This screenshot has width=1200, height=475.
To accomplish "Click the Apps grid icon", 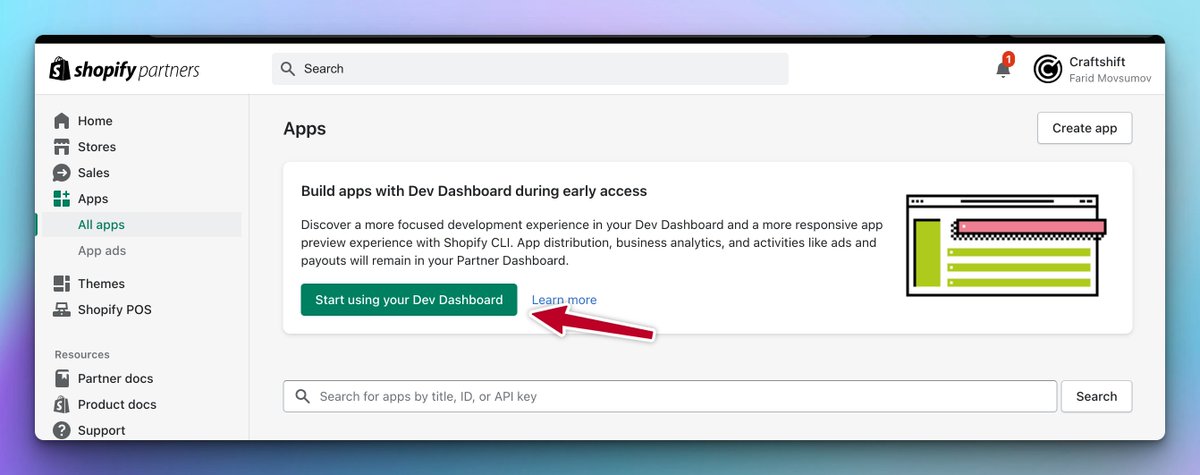I will point(62,199).
